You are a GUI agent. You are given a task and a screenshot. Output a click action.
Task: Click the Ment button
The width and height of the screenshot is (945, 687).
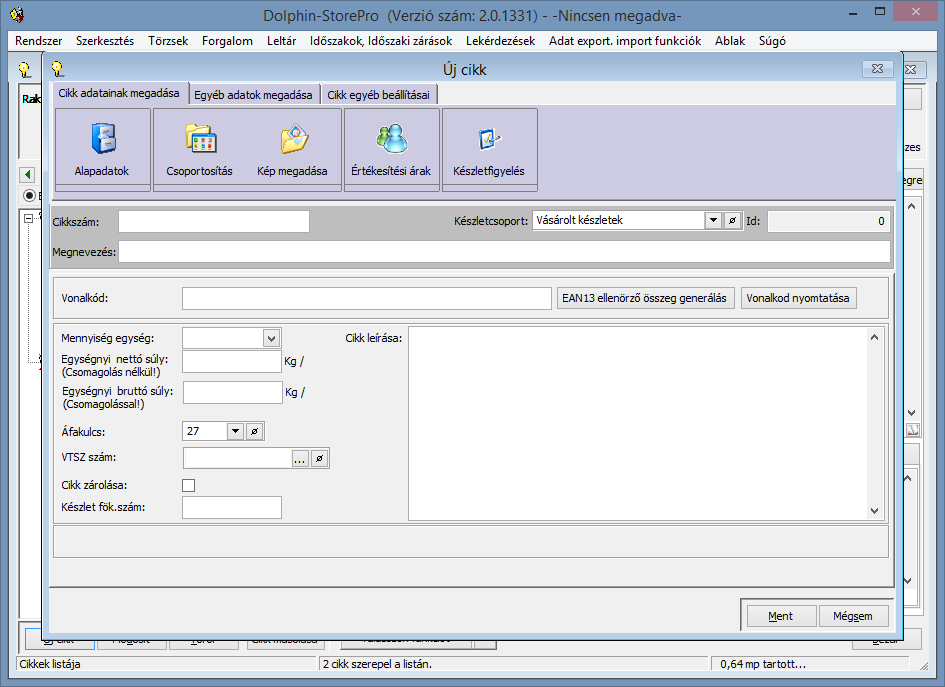point(781,616)
